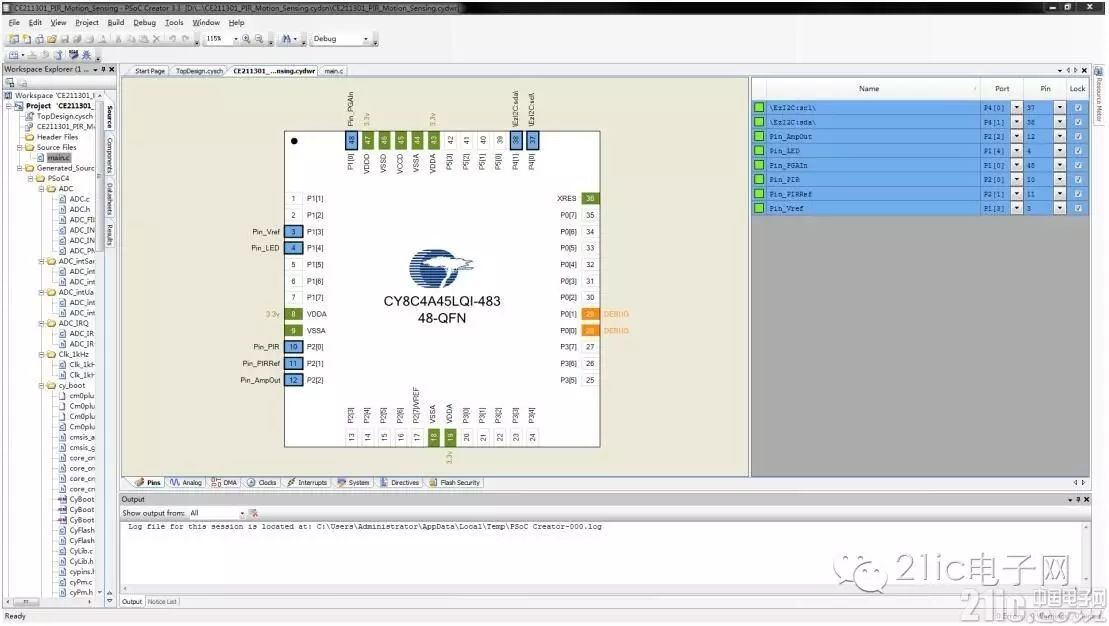The image size is (1109, 626).
Task: Open the Show output from All dropdown
Action: pos(242,514)
